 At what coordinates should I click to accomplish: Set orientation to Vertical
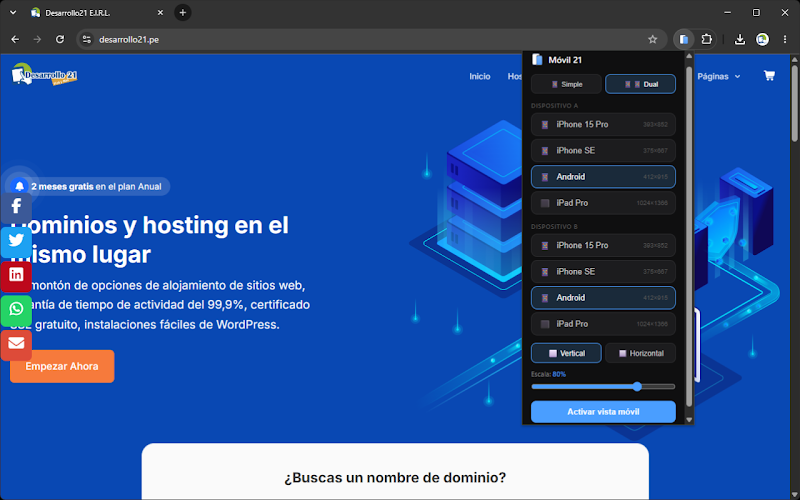tap(566, 353)
